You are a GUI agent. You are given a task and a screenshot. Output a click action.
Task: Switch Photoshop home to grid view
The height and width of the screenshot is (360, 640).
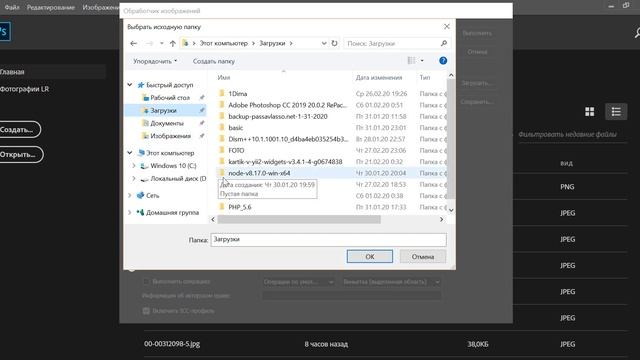589,112
